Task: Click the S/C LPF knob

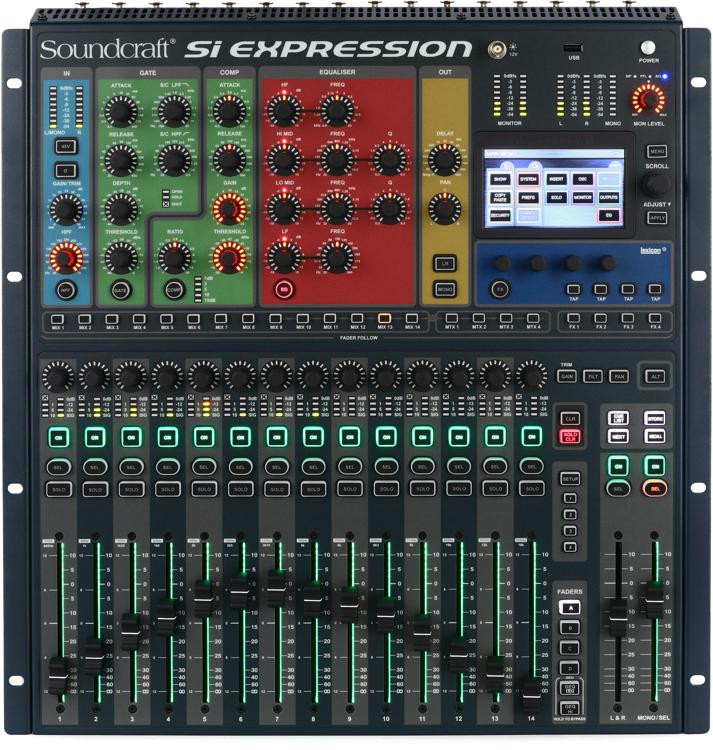Action: 175,110
